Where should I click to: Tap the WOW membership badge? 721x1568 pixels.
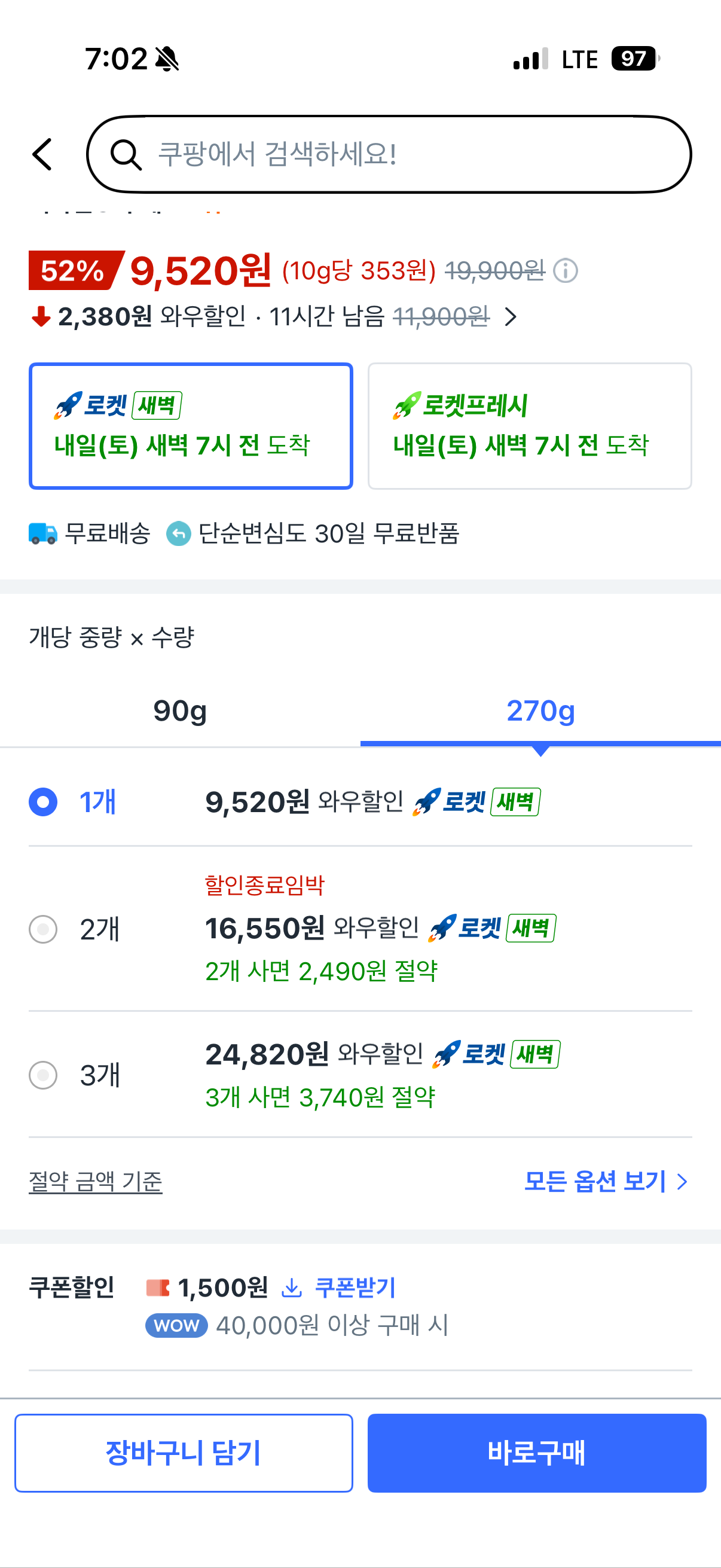tap(176, 1325)
